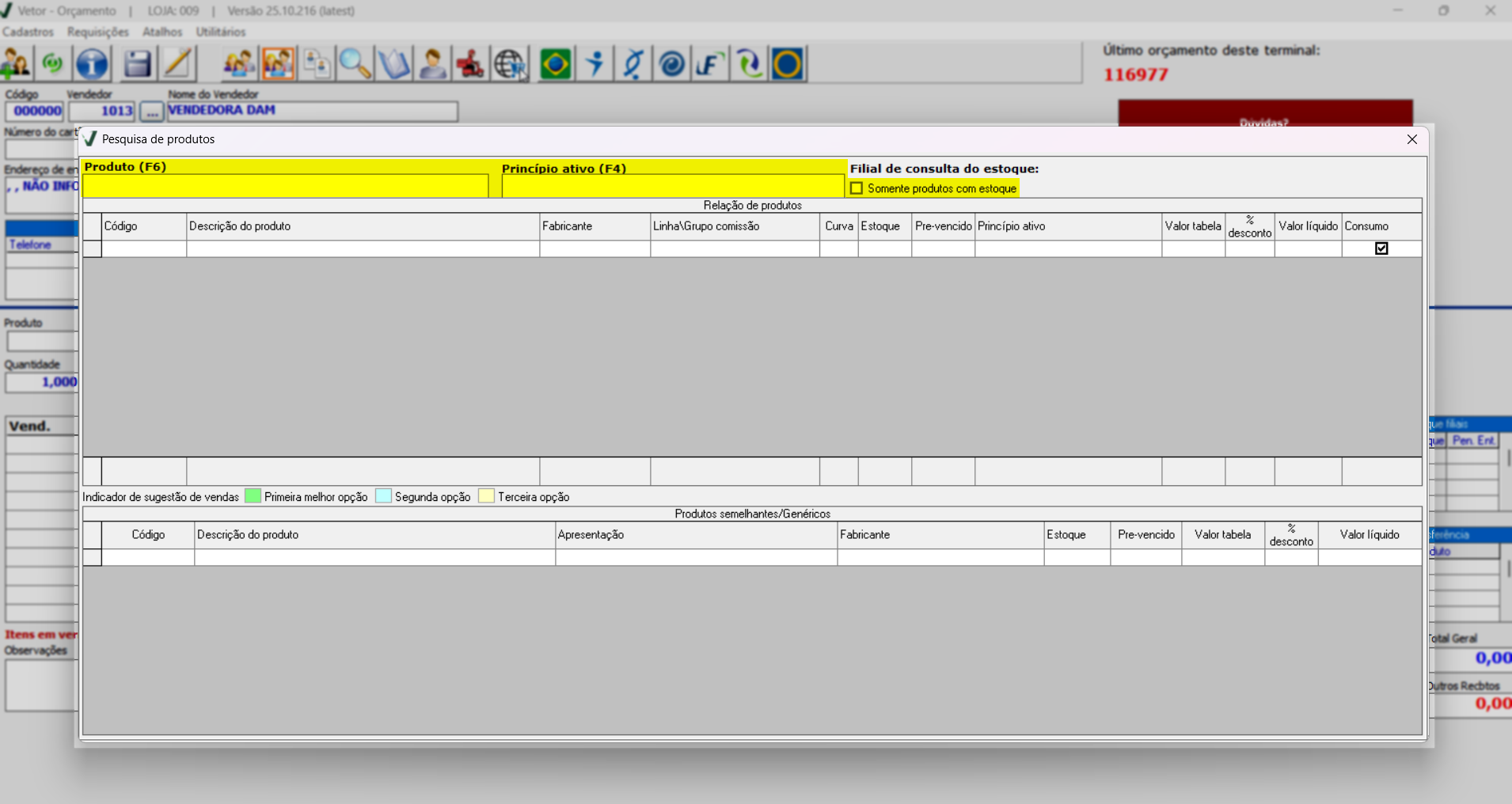Open the Utilitários menu
Image resolution: width=1512 pixels, height=804 pixels.
pyautogui.click(x=221, y=32)
